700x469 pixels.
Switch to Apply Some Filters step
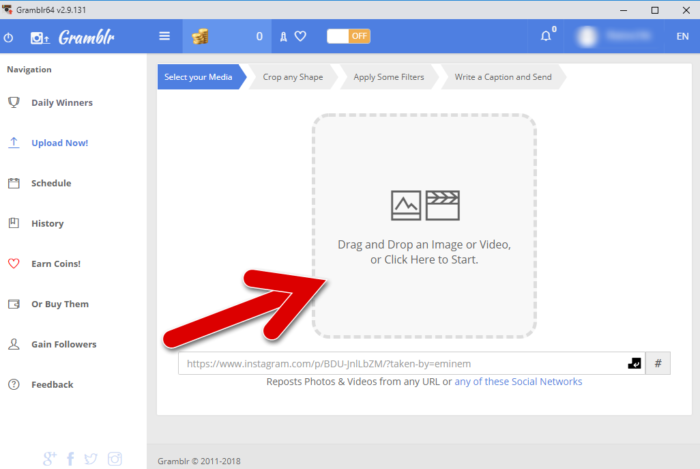[x=389, y=77]
